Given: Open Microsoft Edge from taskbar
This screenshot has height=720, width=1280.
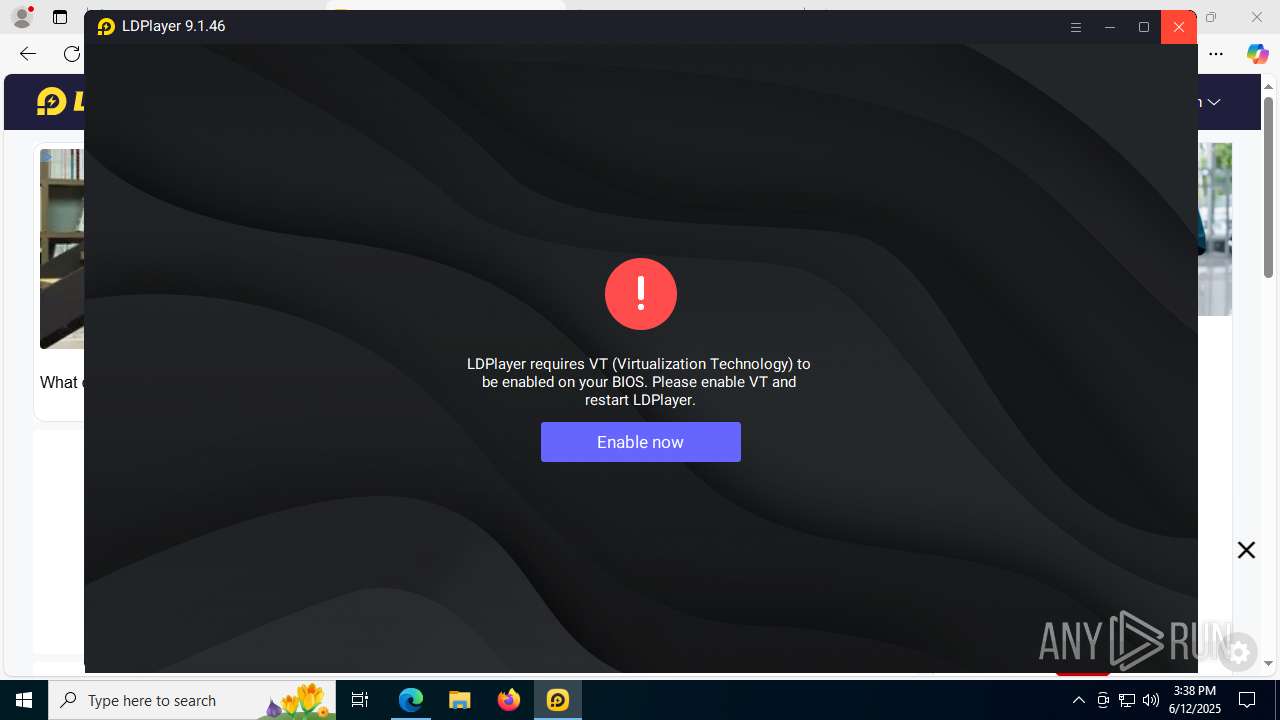Looking at the screenshot, I should pos(411,700).
